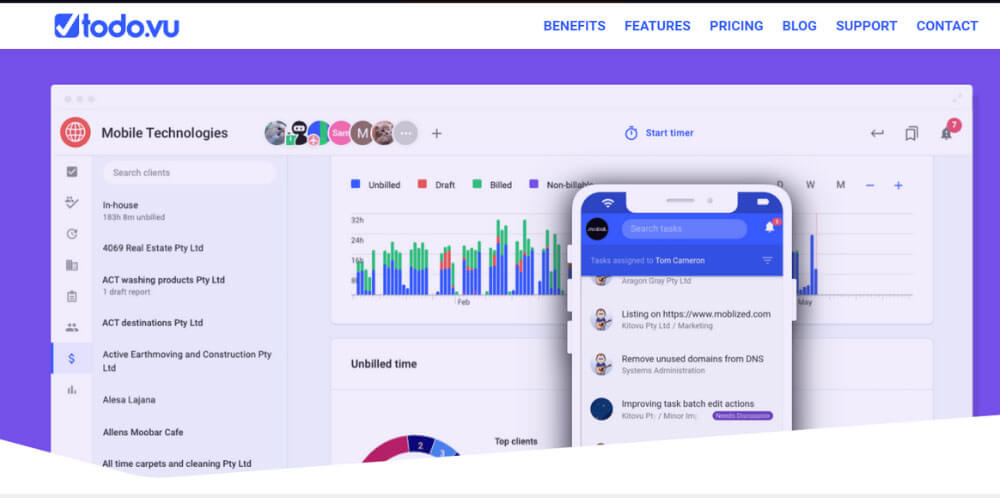The width and height of the screenshot is (1000, 498).
Task: Select Allens Moobar Cafe client
Action: [x=143, y=432]
